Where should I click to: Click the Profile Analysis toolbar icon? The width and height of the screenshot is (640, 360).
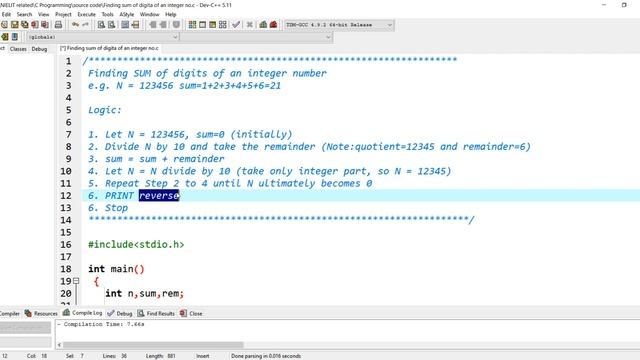(x=263, y=25)
